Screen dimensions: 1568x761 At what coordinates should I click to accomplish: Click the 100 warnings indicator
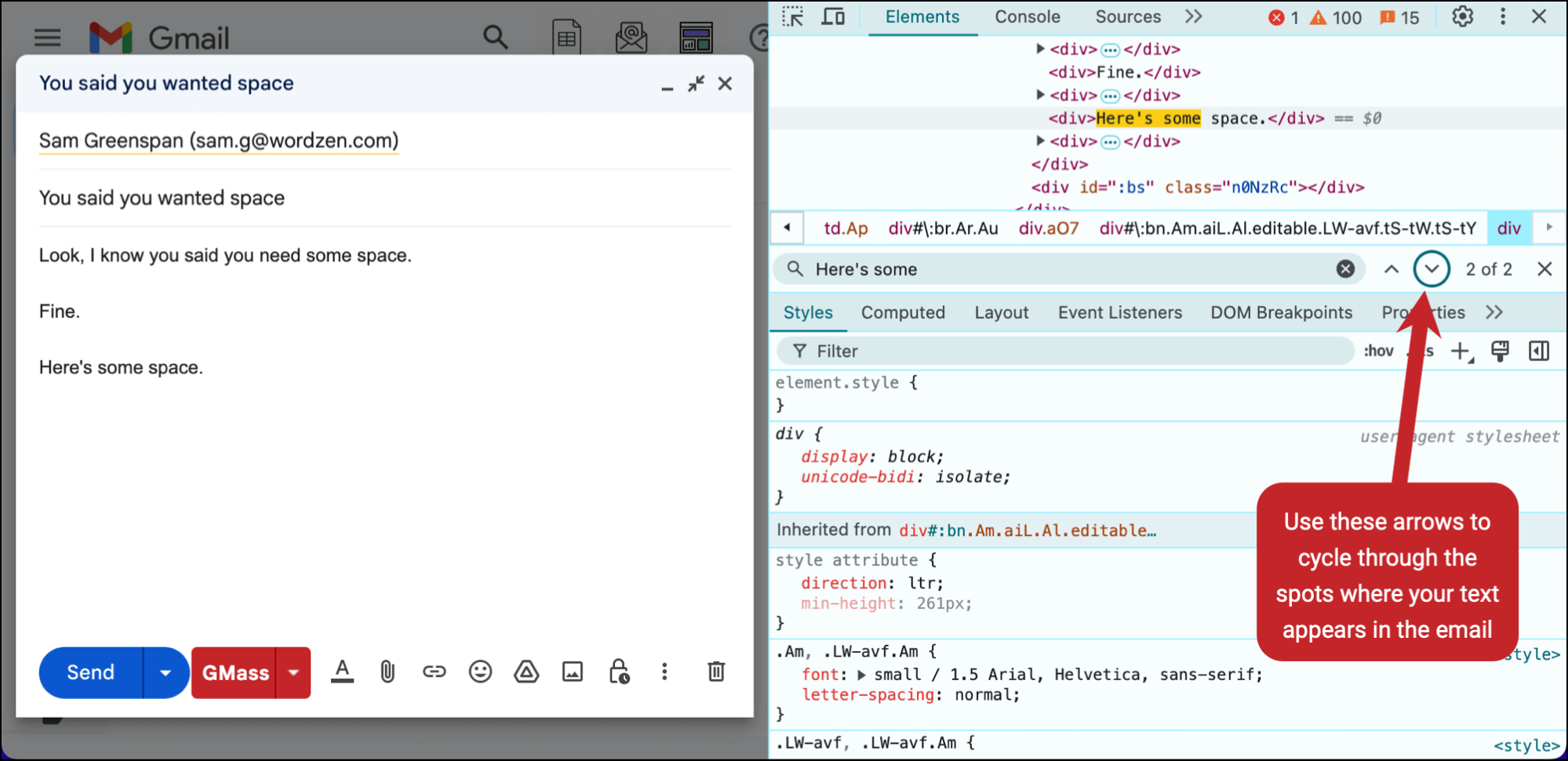1336,17
